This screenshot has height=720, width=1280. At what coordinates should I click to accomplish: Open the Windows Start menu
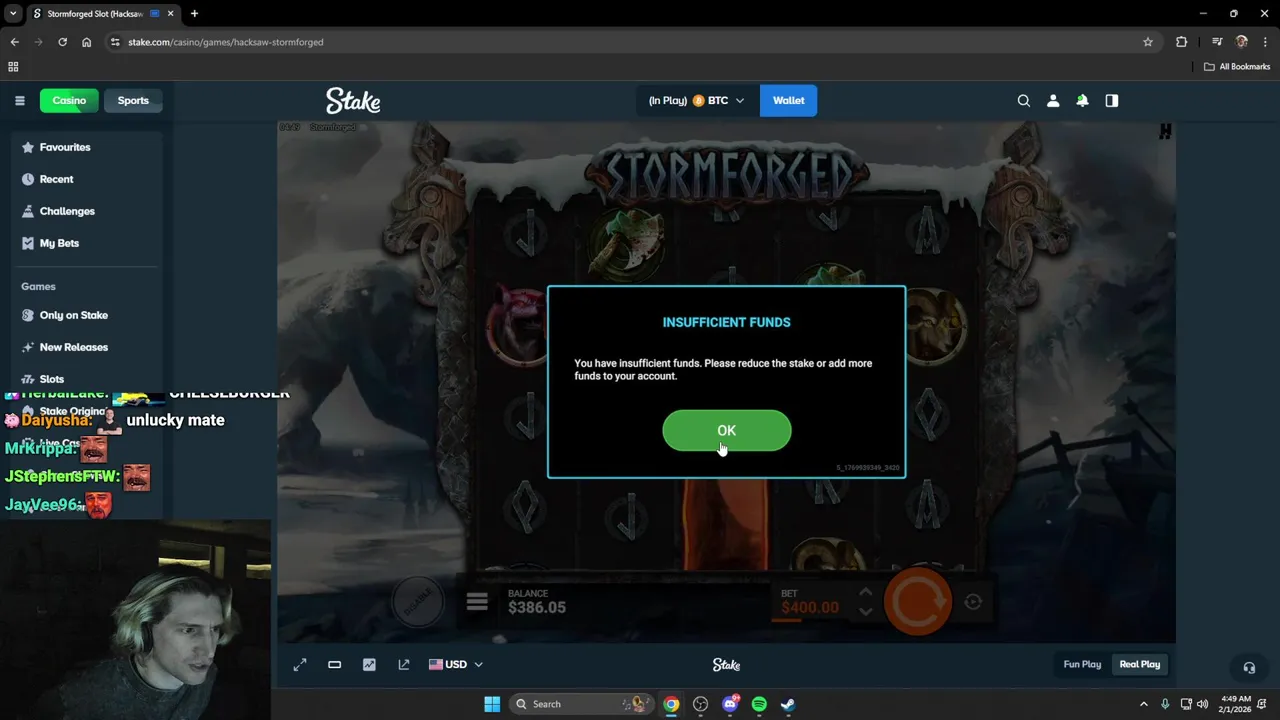(492, 704)
